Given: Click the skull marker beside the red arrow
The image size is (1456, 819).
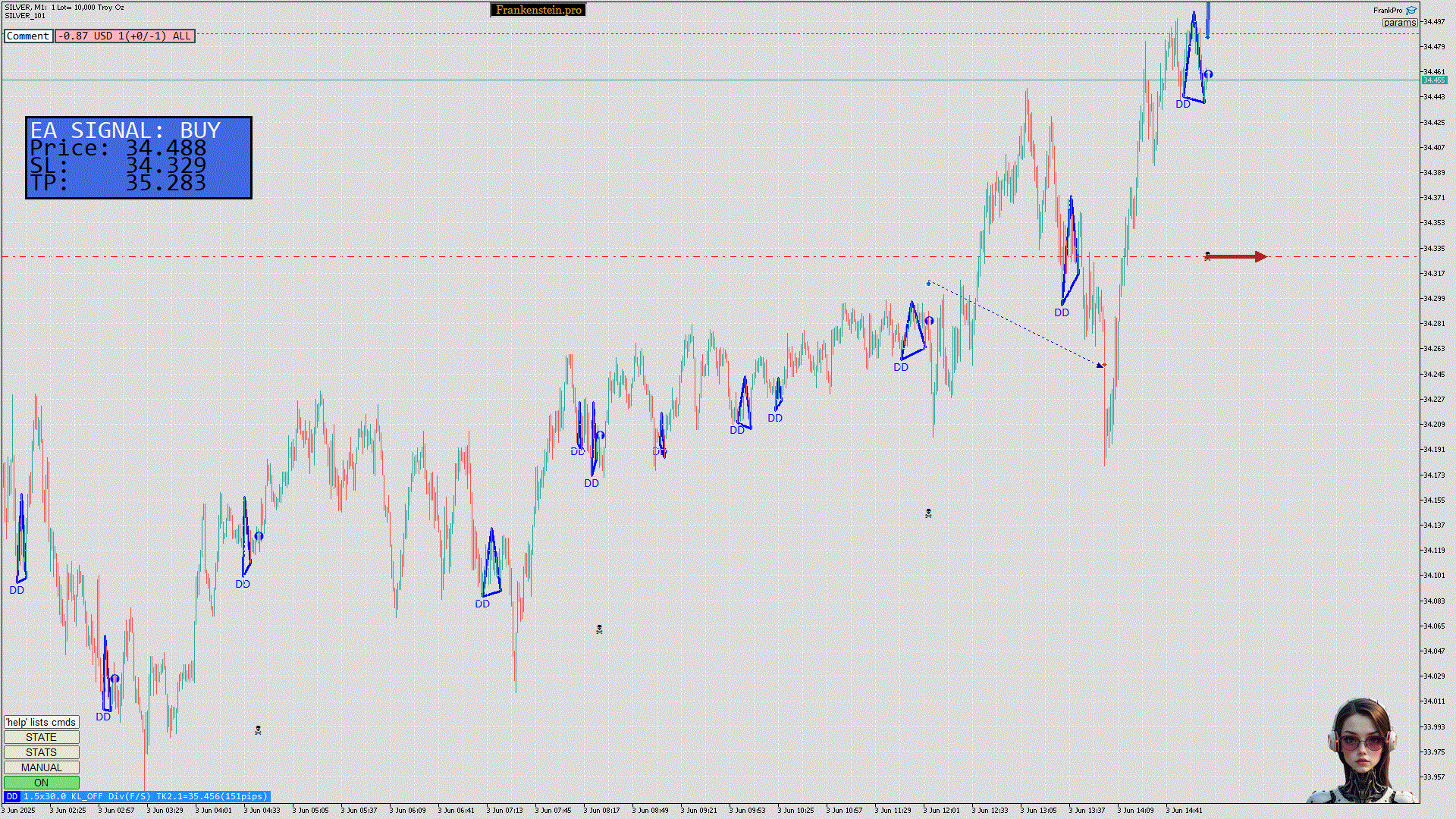Looking at the screenshot, I should pyautogui.click(x=1207, y=256).
